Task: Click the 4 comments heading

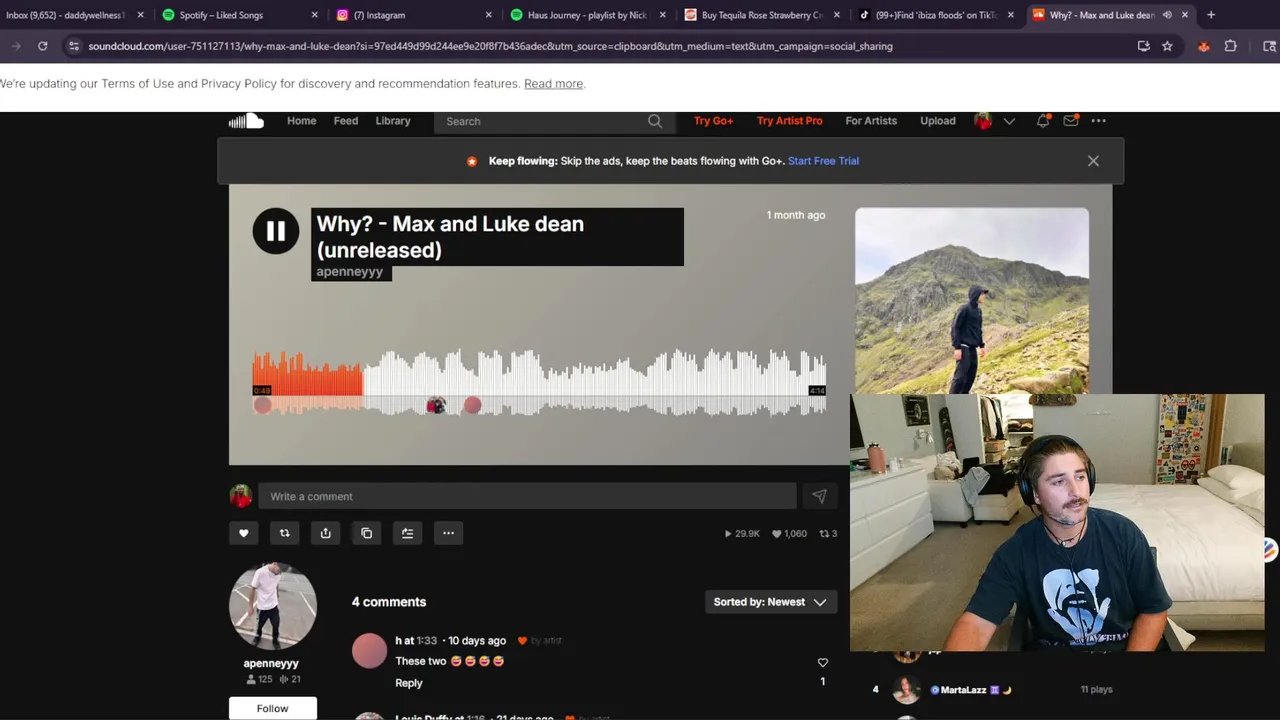Action: click(389, 602)
